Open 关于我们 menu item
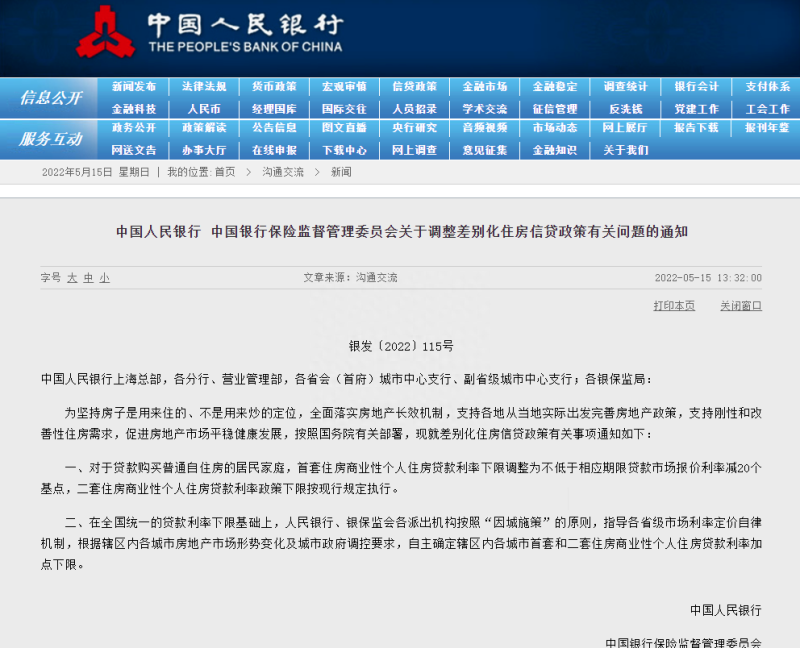 click(626, 150)
